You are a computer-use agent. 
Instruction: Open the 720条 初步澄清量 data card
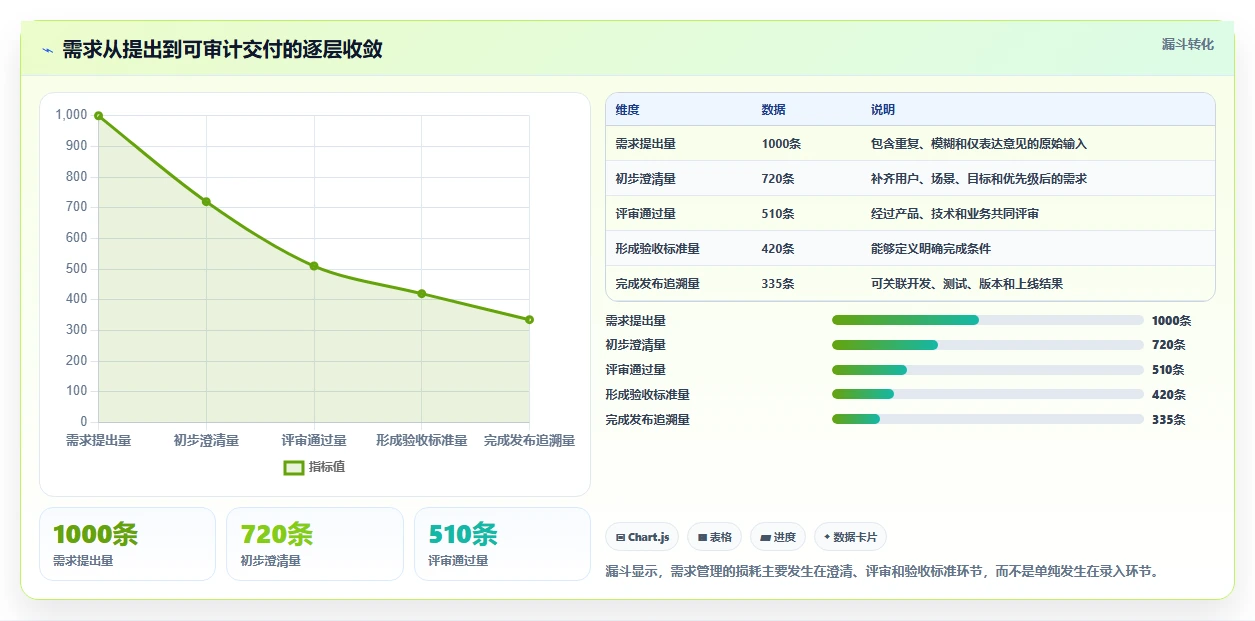point(315,544)
